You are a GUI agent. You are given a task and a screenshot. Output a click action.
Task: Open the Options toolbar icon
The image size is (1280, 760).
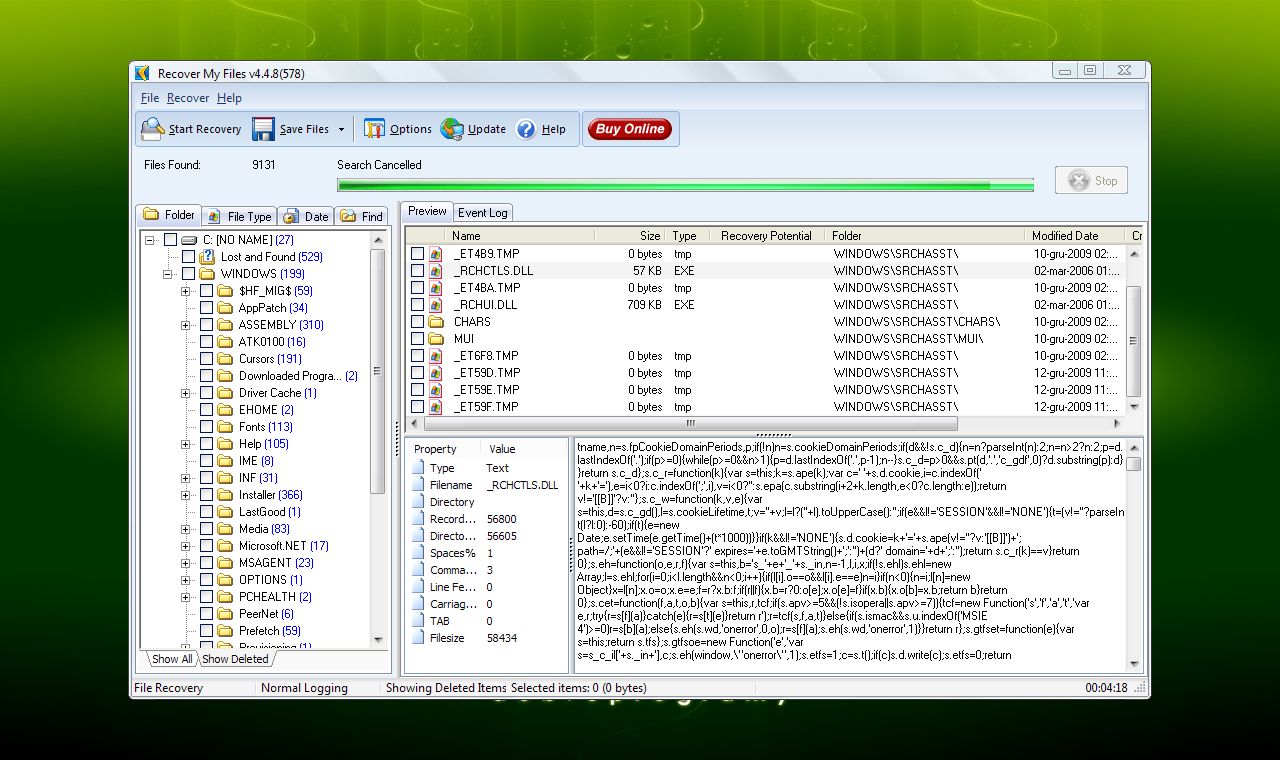[x=374, y=129]
